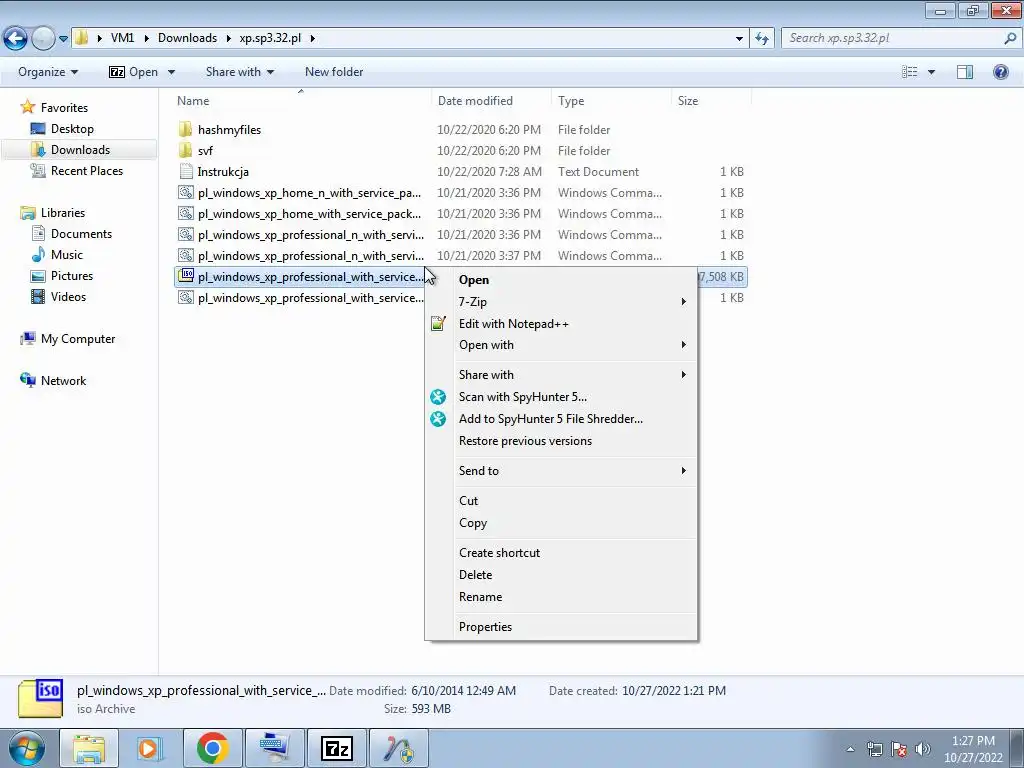Choose Cut in the context menu
This screenshot has width=1024, height=768.
561,500
